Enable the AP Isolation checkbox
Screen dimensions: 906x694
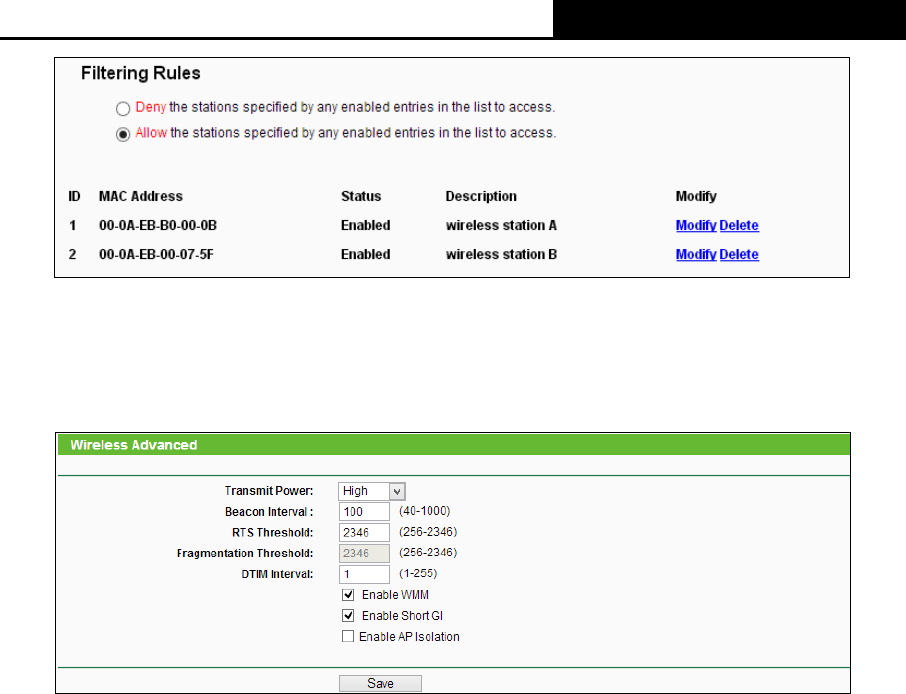coord(348,637)
